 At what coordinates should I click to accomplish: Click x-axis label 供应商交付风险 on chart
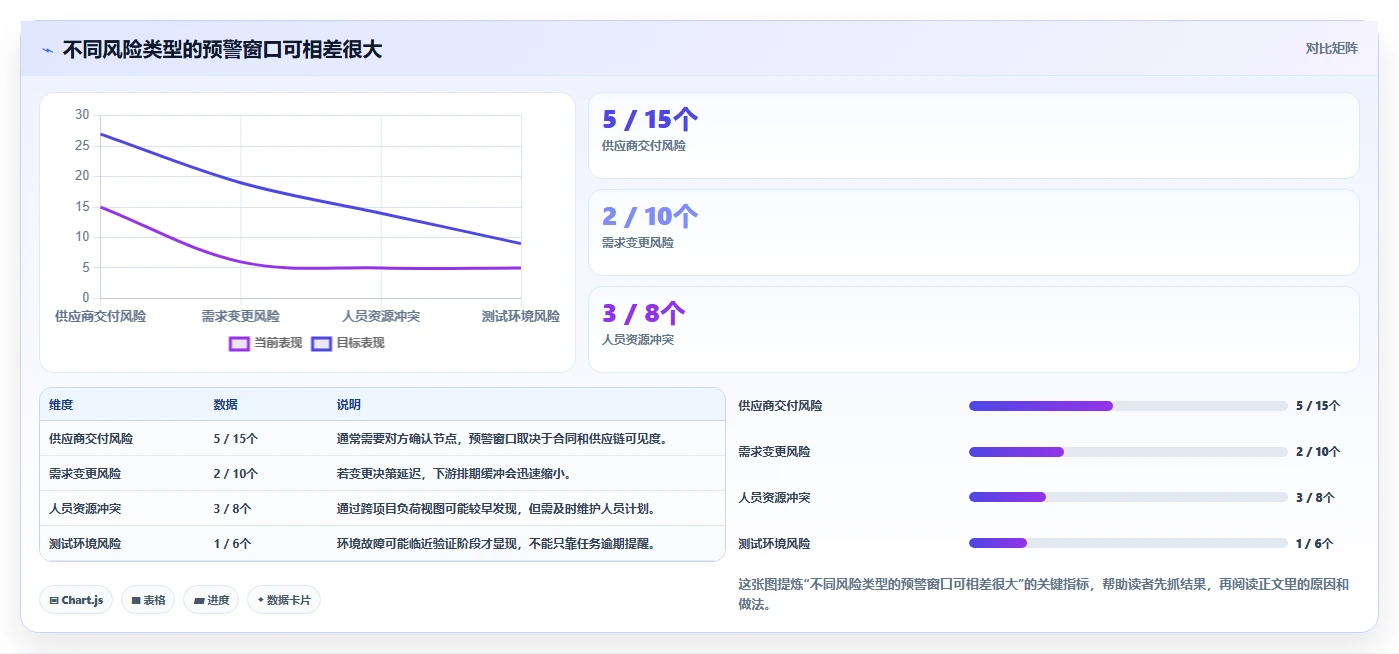pos(100,316)
